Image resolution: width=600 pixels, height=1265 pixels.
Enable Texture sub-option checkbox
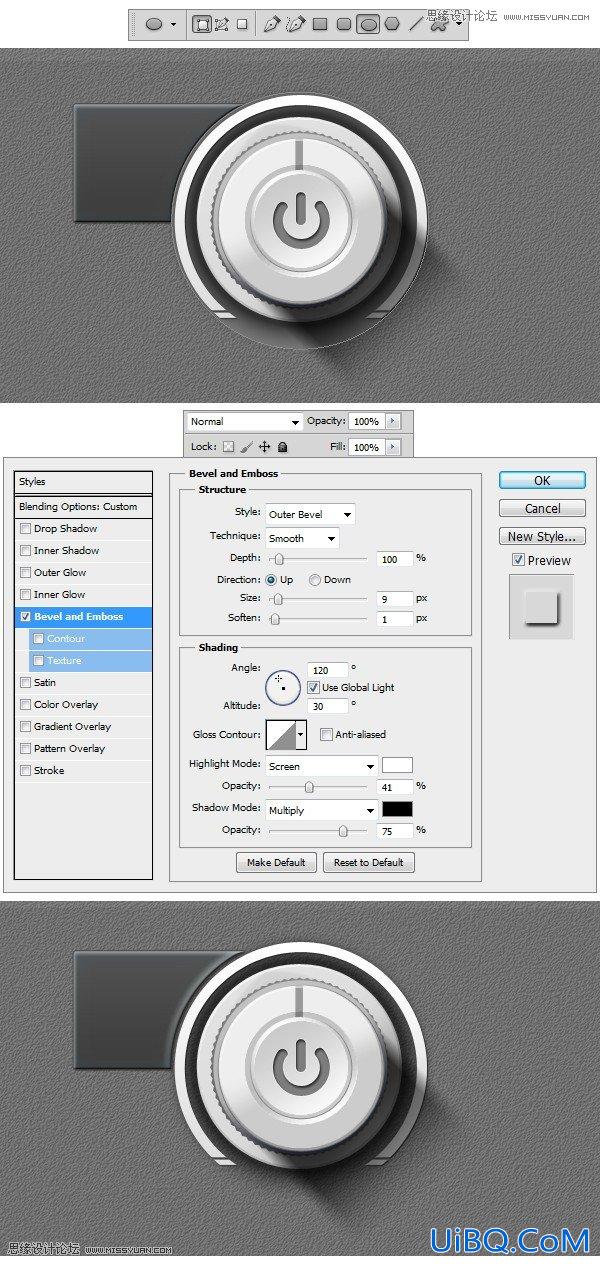39,661
